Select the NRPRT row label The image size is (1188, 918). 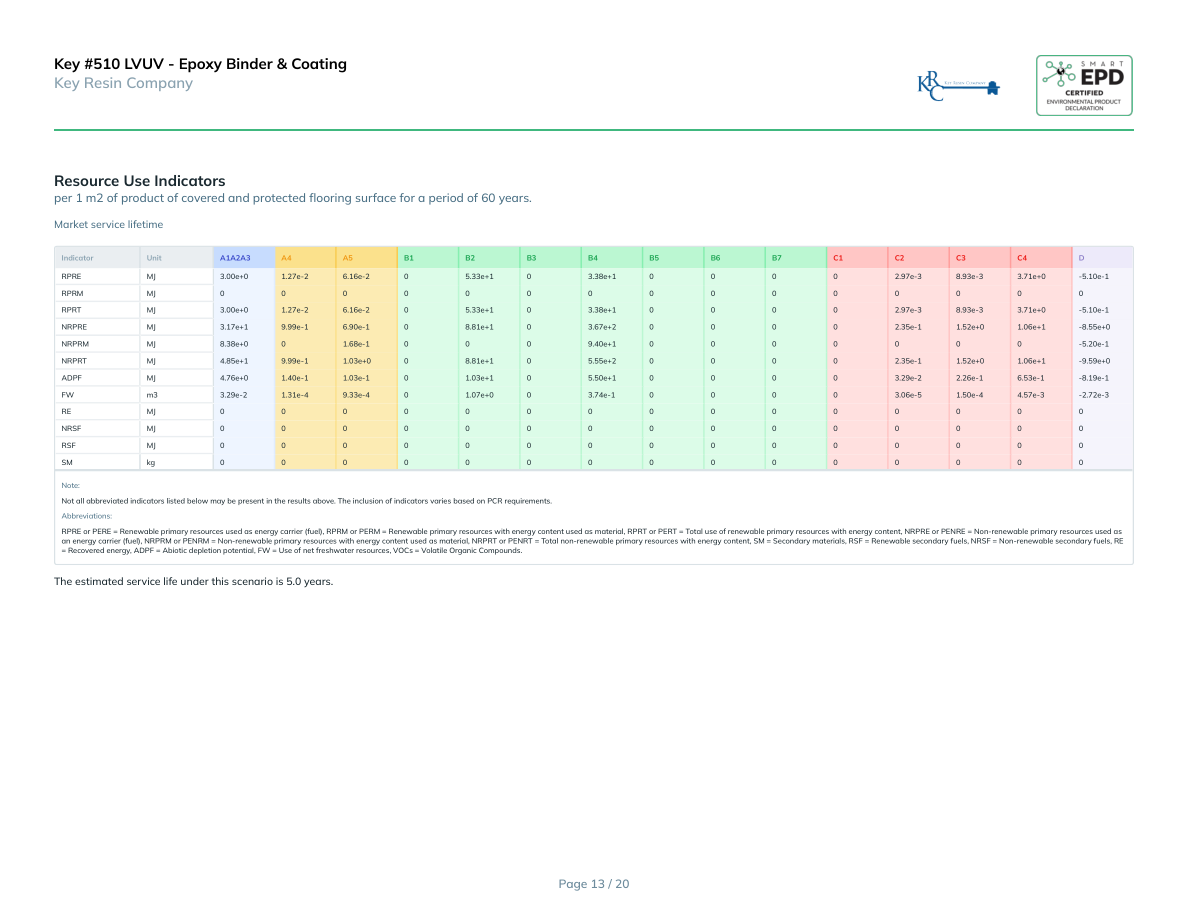pos(74,361)
